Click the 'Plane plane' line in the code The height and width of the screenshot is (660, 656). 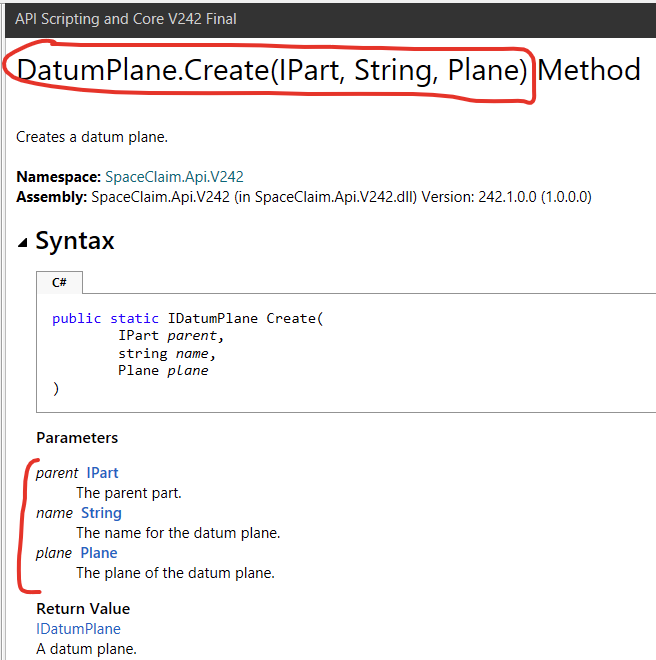[x=163, y=371]
